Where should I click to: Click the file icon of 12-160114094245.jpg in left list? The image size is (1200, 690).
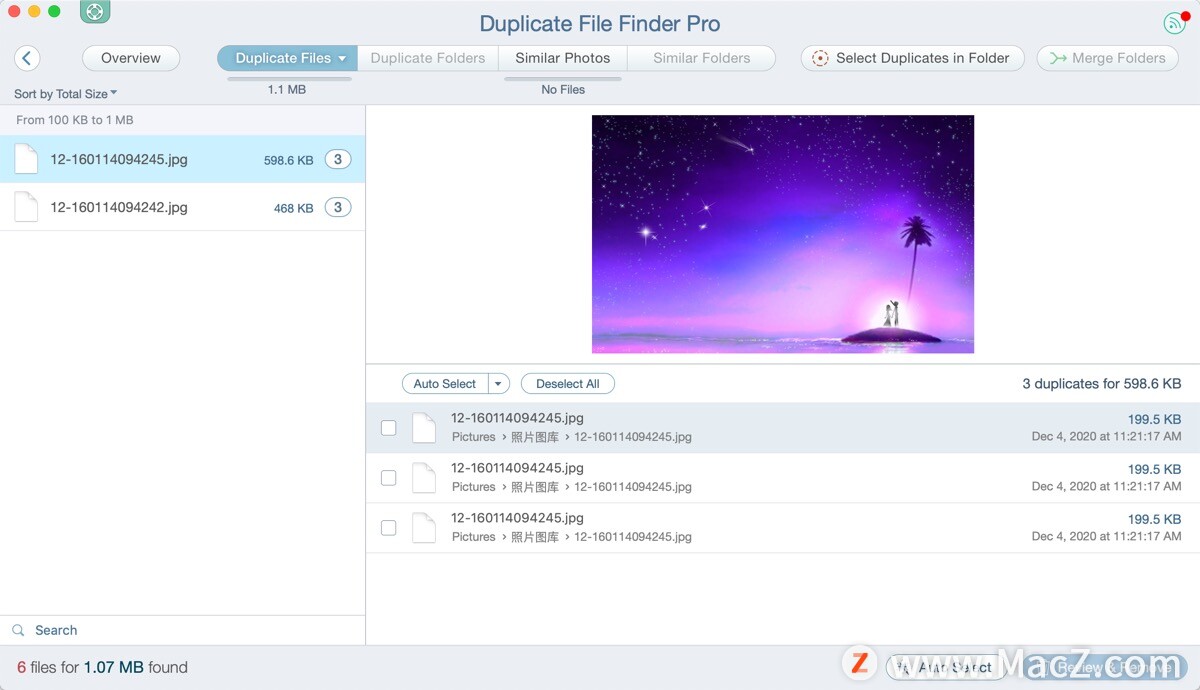[26, 159]
